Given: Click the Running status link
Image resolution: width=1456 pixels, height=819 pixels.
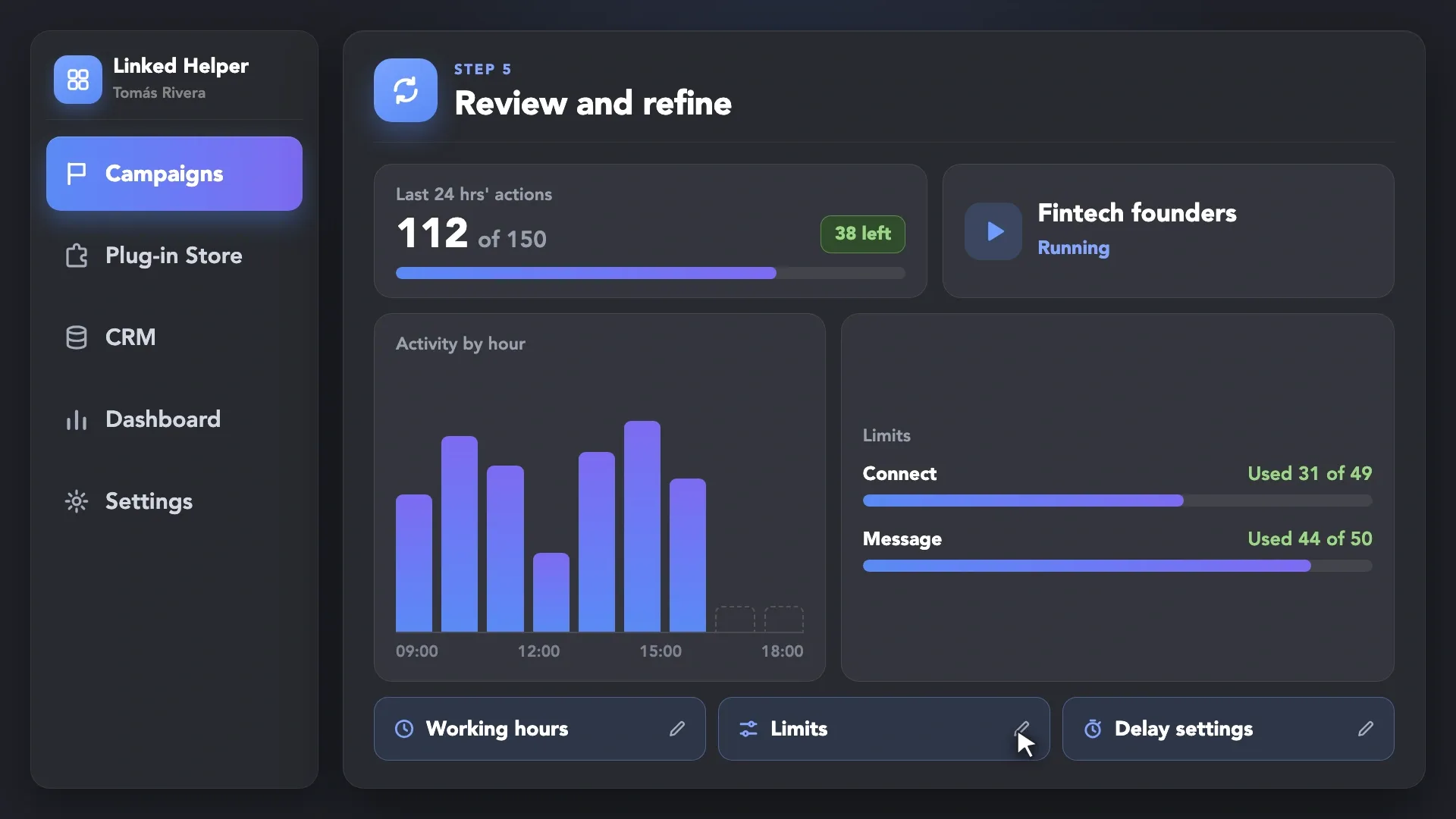Looking at the screenshot, I should pos(1073,248).
